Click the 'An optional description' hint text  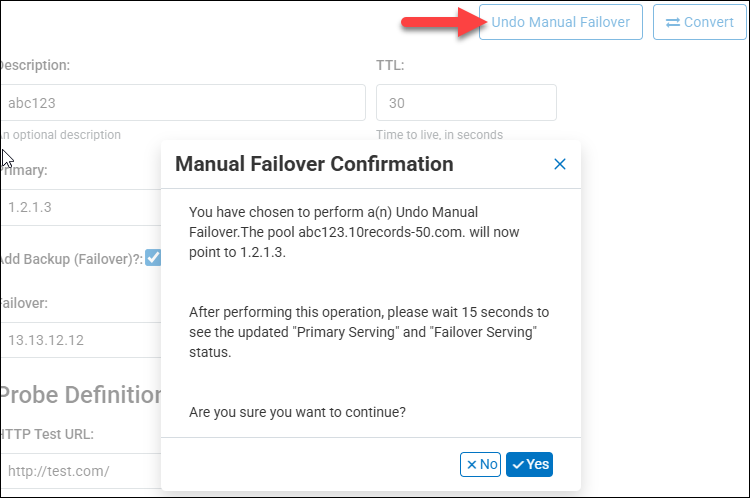(60, 135)
